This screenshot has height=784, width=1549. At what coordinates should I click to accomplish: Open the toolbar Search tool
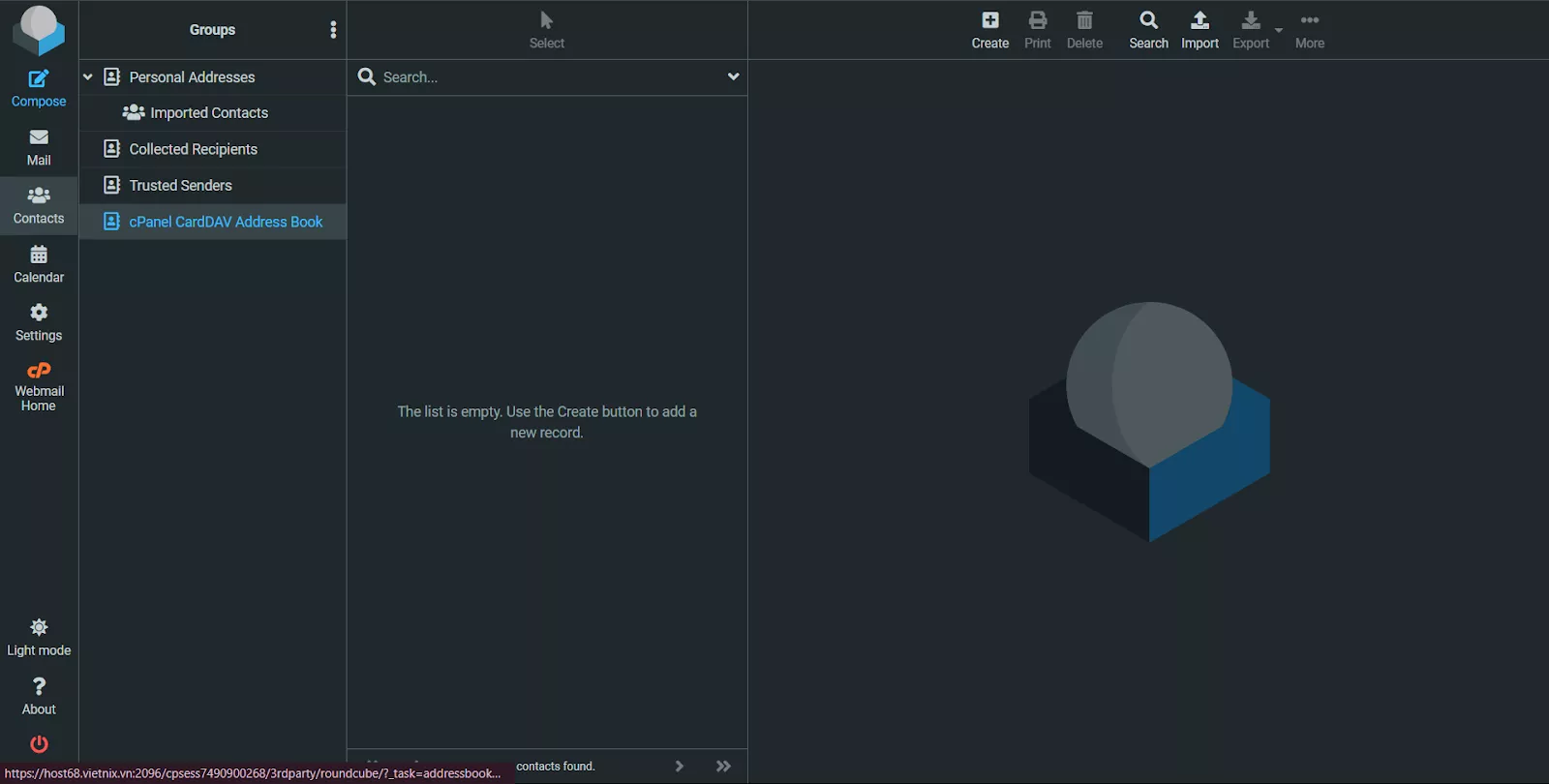pos(1148,30)
